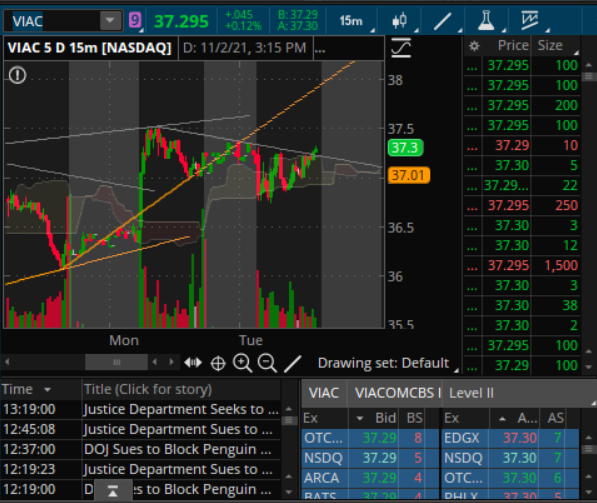The image size is (597, 503).
Task: Select the Level II tab
Action: 471,393
